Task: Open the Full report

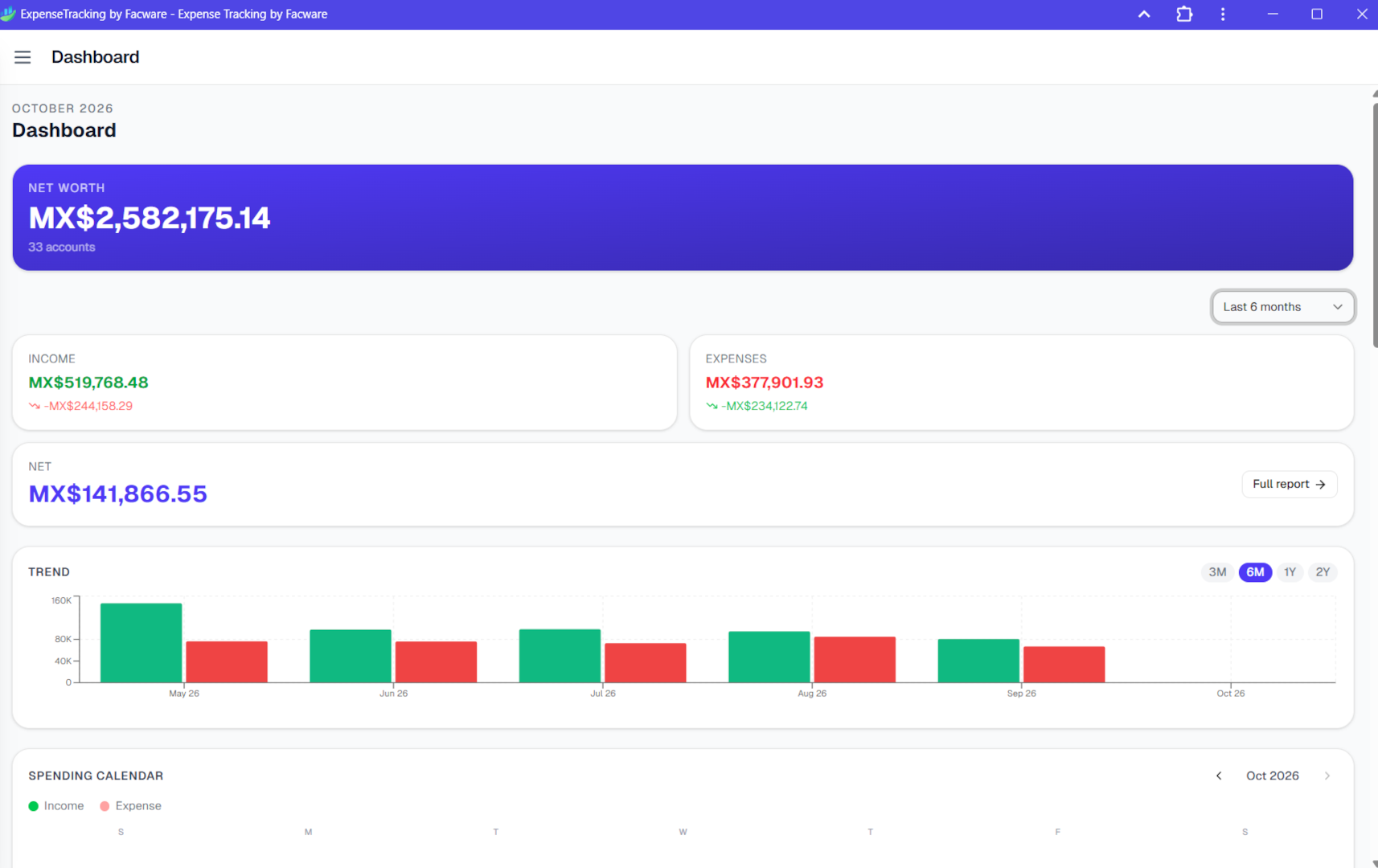Action: [1289, 484]
